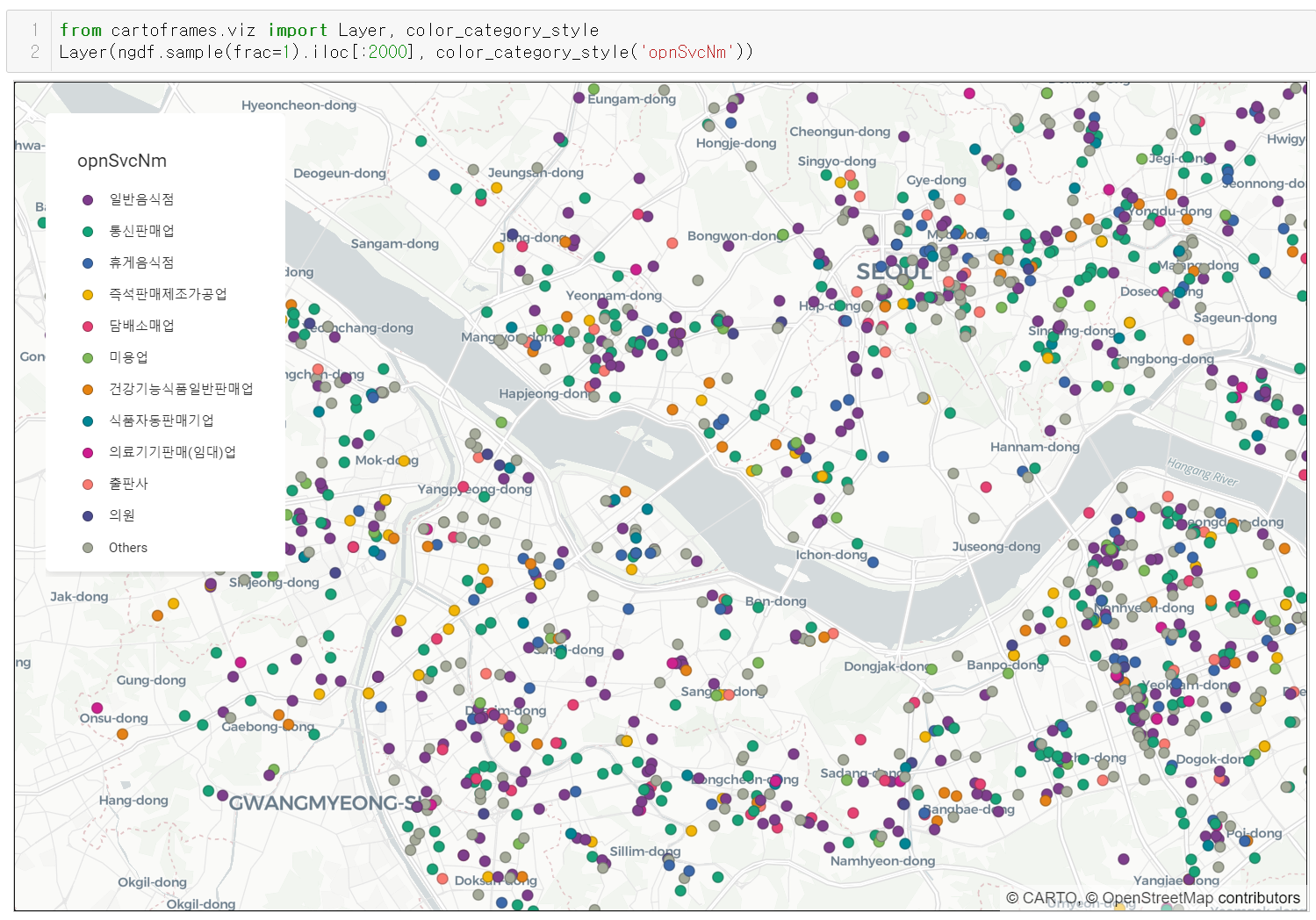Viewport: 1316px width, 920px height.
Task: Click the Yangpyeong-dong map label
Action: click(x=475, y=490)
